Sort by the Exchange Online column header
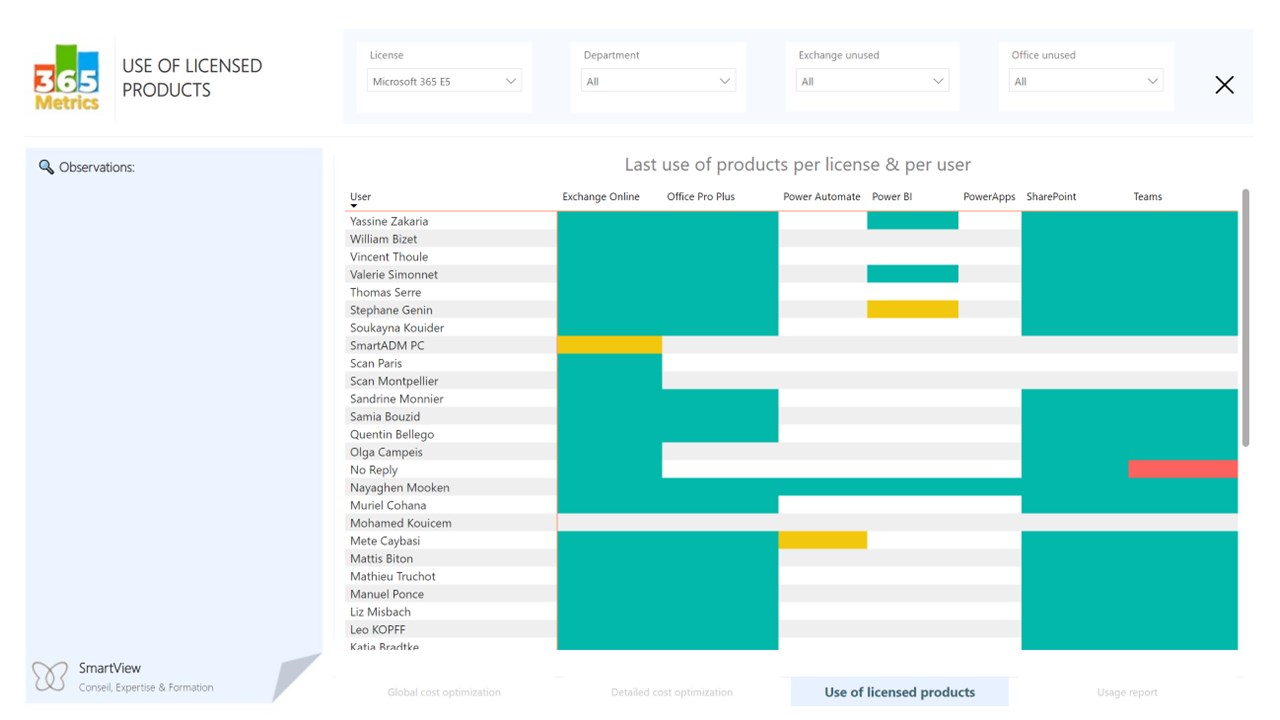This screenshot has height=720, width=1280. [x=601, y=197]
